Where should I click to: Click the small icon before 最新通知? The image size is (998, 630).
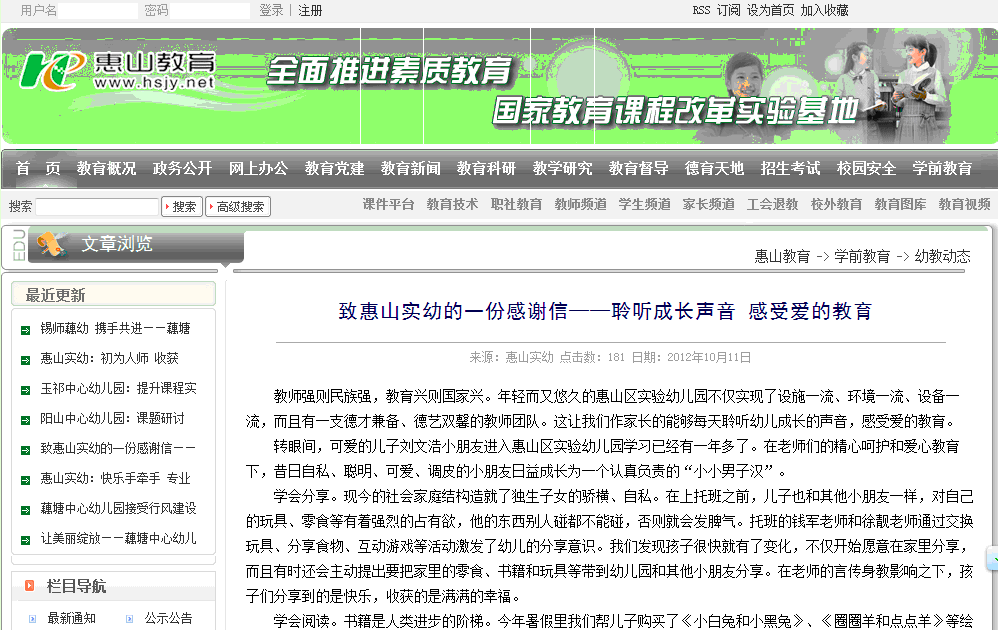point(33,619)
